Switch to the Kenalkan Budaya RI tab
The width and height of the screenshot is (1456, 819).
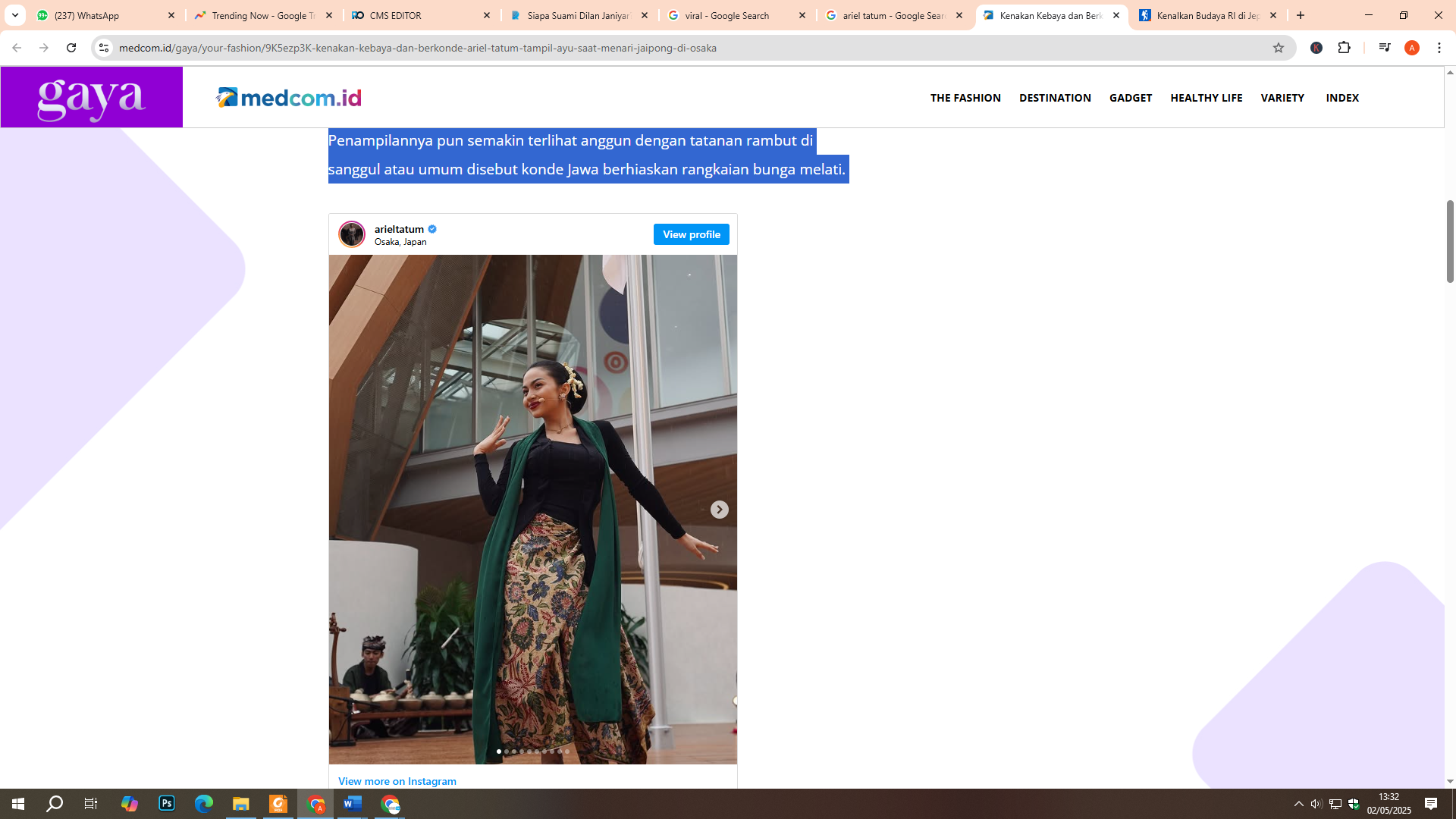(x=1209, y=15)
